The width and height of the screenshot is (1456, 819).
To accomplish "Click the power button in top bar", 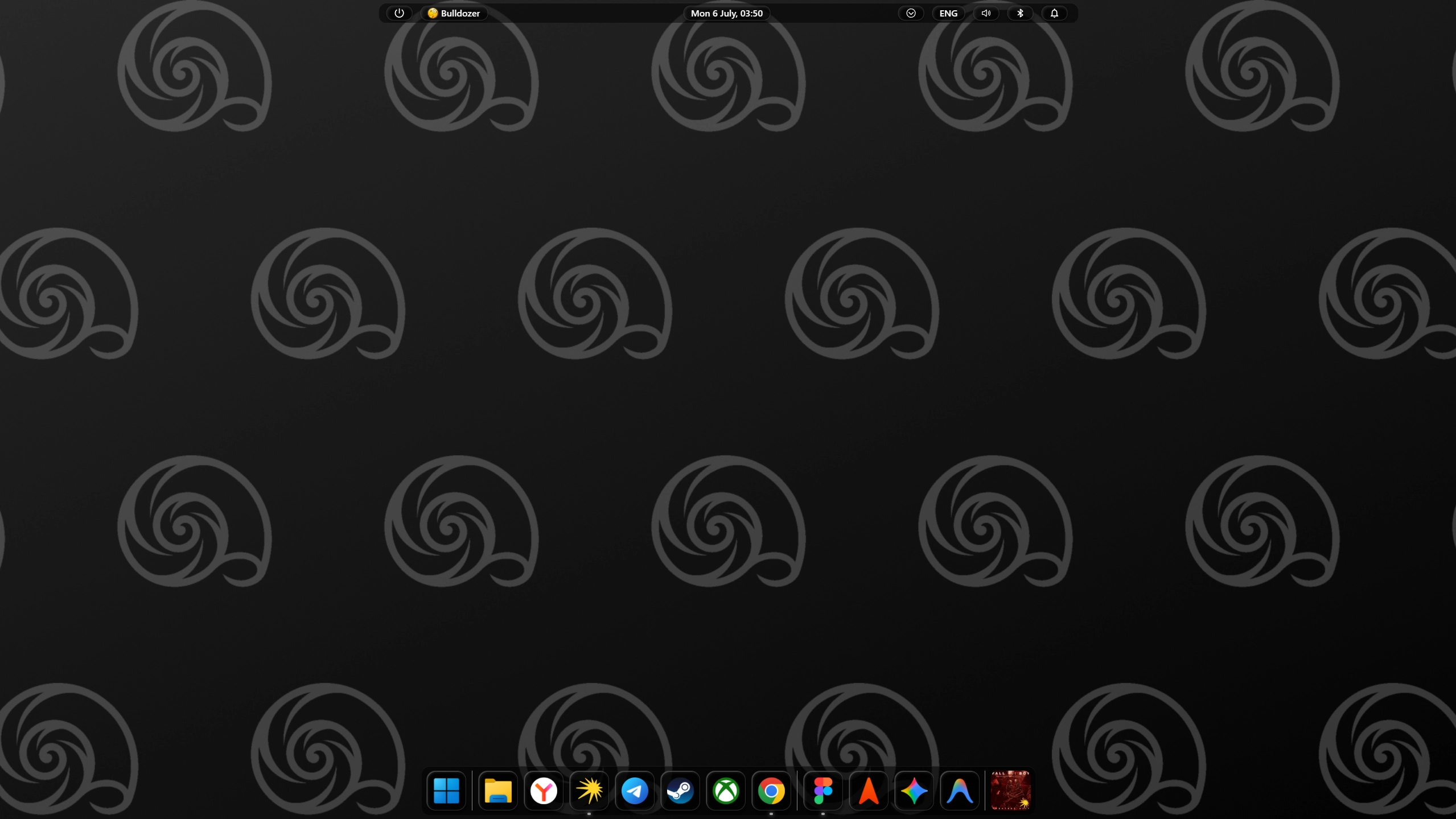I will pyautogui.click(x=399, y=13).
